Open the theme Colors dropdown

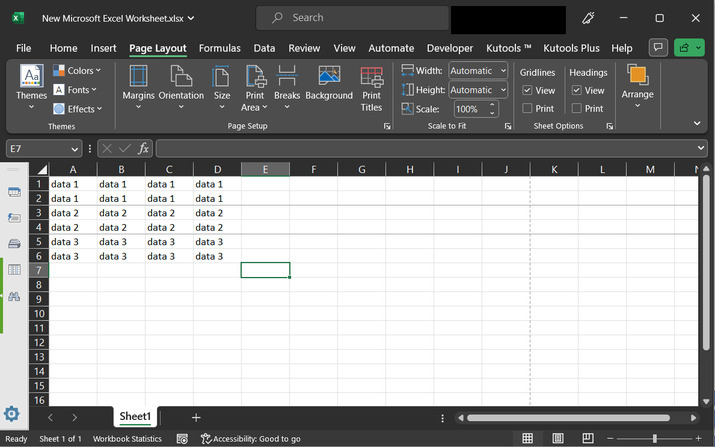point(77,71)
